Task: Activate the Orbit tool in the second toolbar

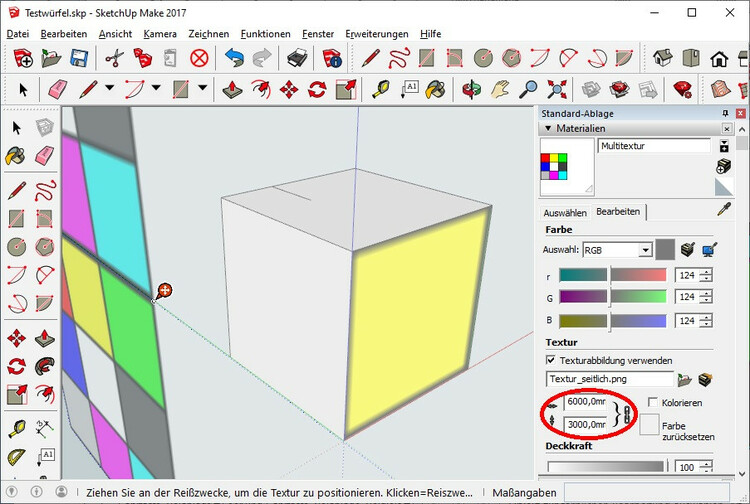Action: click(472, 89)
